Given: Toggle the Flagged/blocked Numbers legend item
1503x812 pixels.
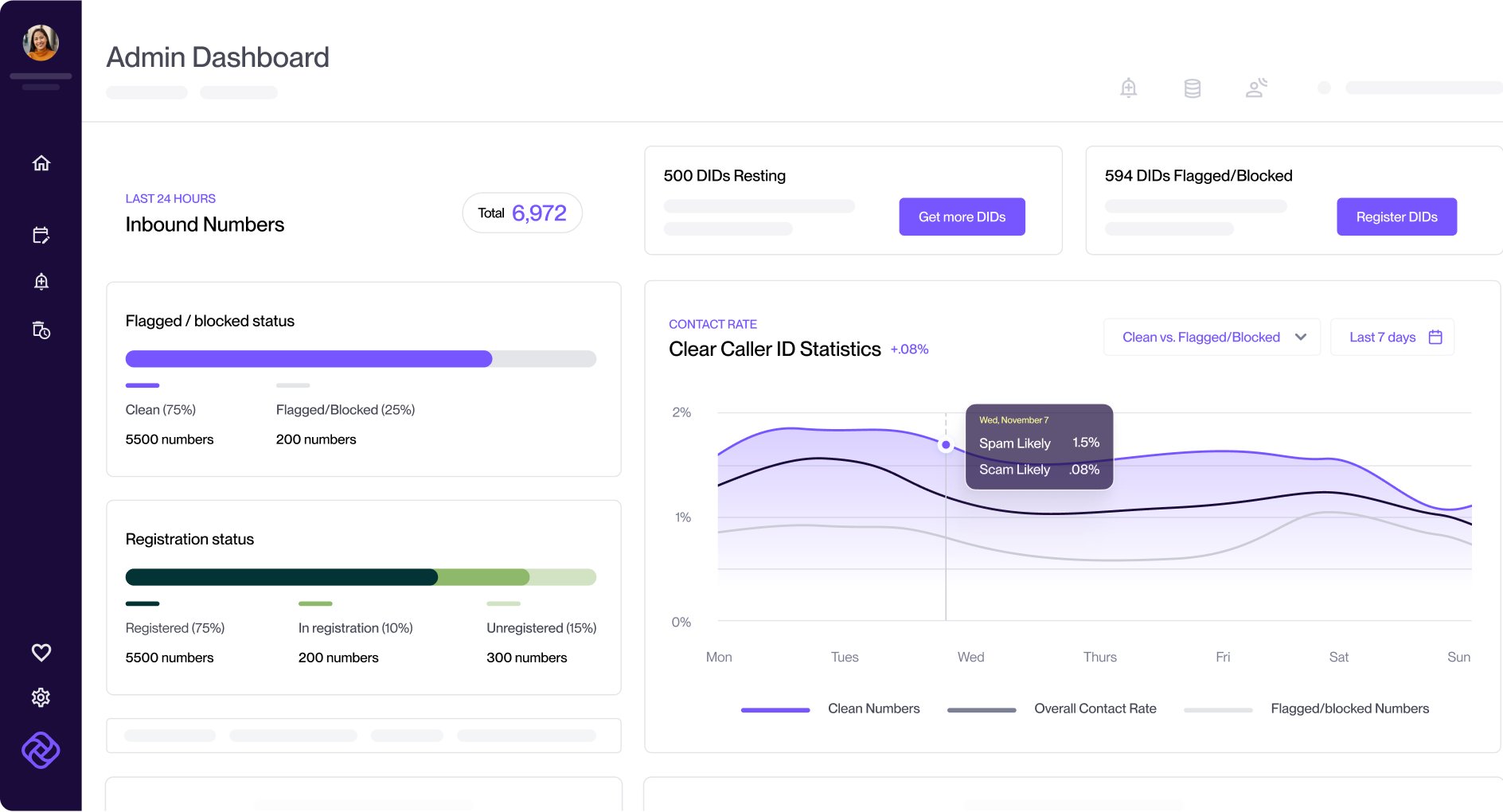Looking at the screenshot, I should pos(1349,709).
